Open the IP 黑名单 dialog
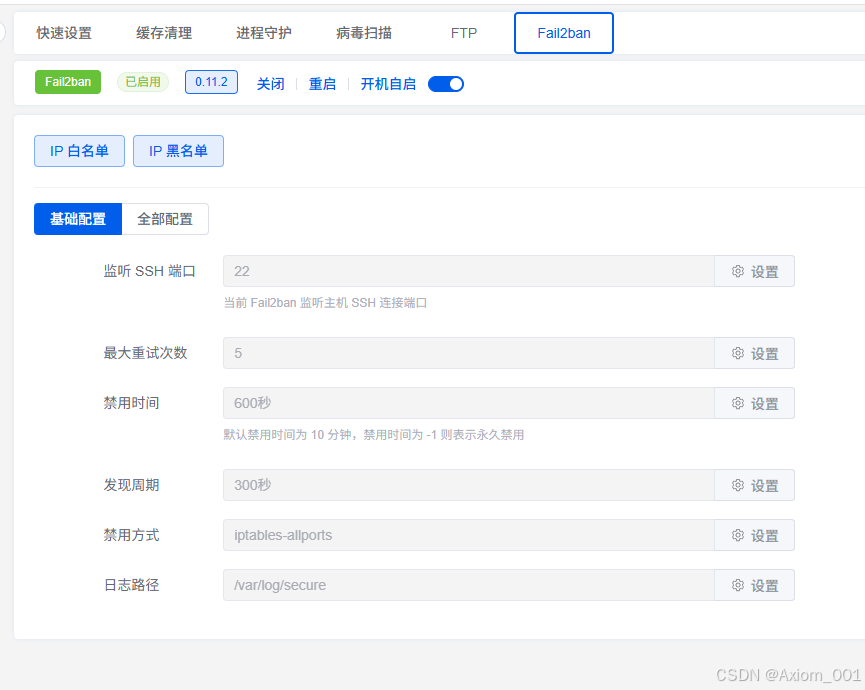Viewport: 865px width, 690px height. click(x=178, y=151)
